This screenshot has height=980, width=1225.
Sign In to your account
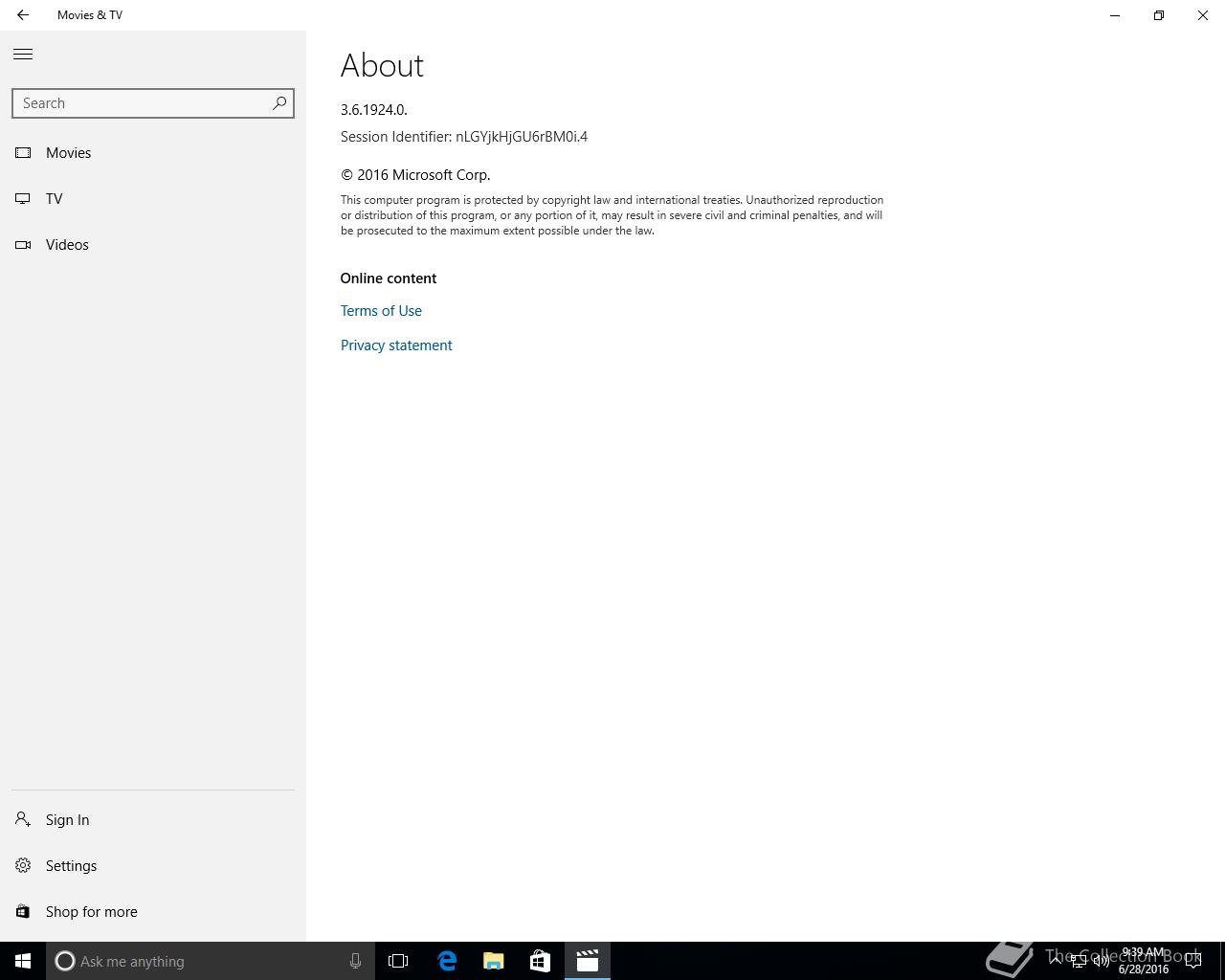[153, 820]
